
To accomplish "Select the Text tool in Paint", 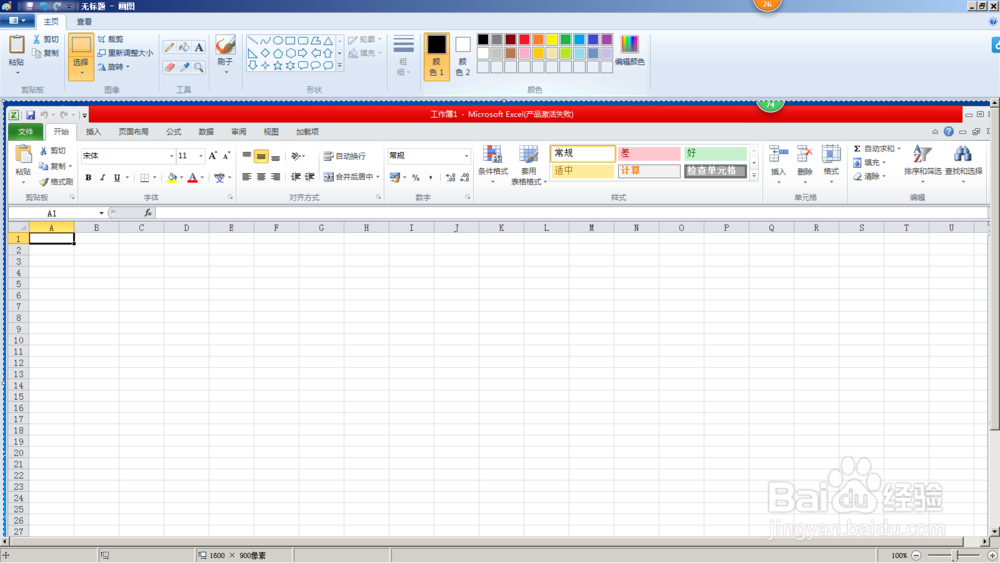I will (x=199, y=48).
